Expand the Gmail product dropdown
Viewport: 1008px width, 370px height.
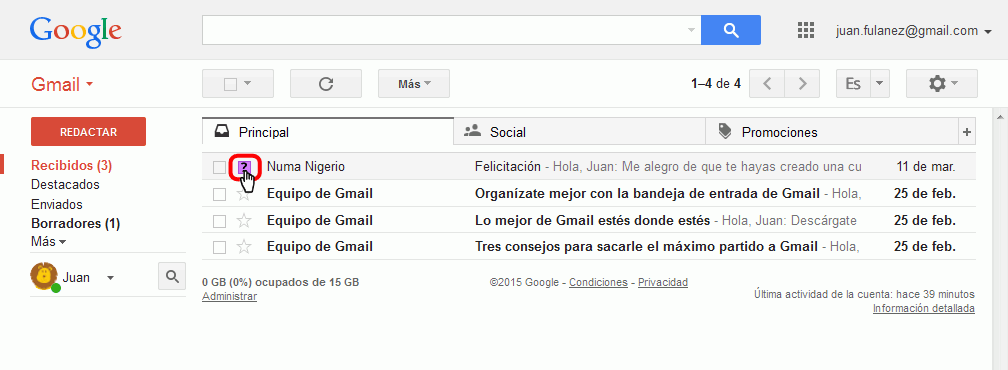tap(62, 85)
